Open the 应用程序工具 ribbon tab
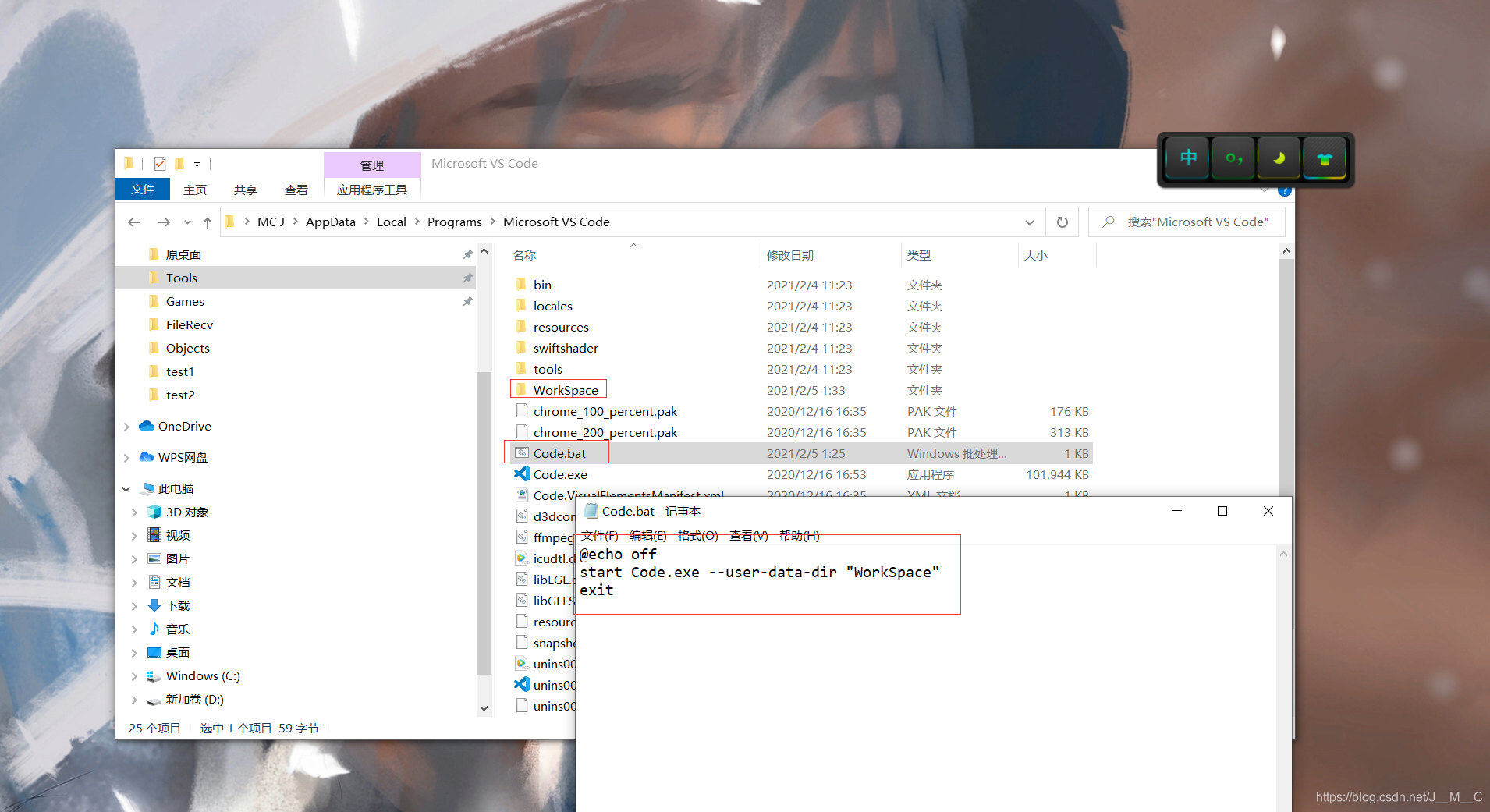The width and height of the screenshot is (1490, 812). click(x=372, y=190)
